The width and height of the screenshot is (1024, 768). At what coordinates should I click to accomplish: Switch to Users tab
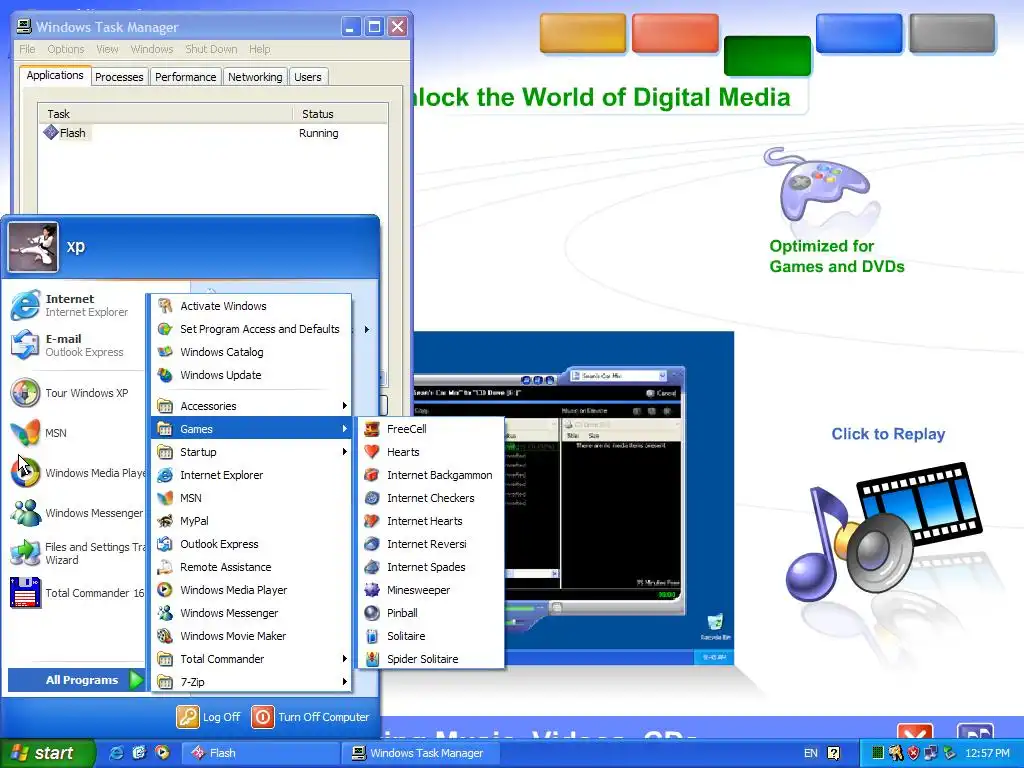pyautogui.click(x=308, y=77)
